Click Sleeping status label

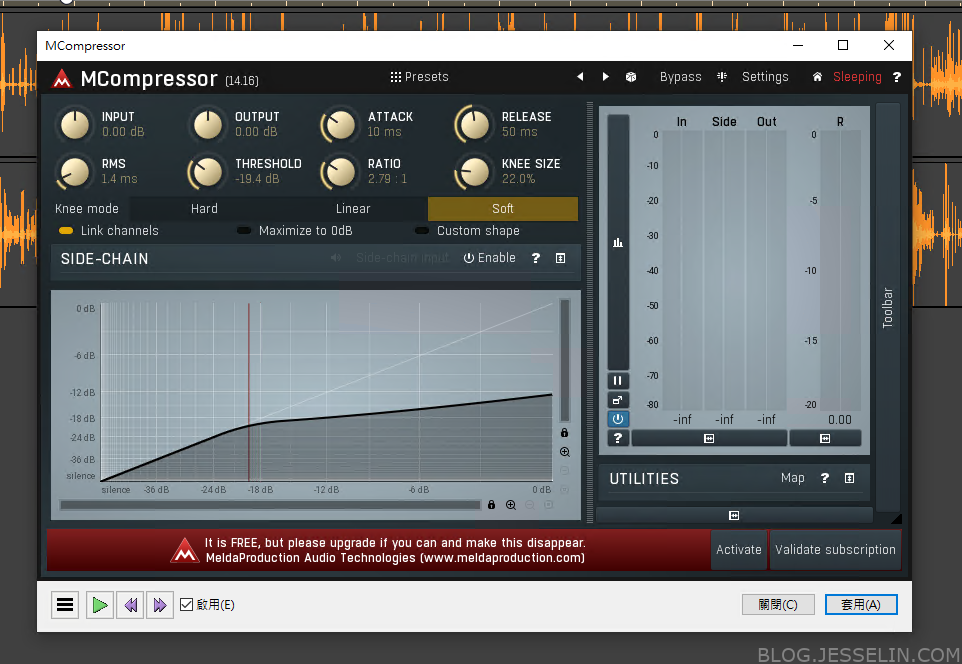pyautogui.click(x=857, y=77)
